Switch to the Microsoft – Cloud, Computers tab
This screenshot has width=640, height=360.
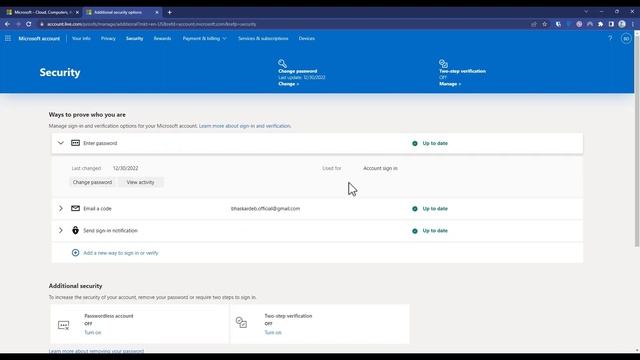click(42, 12)
